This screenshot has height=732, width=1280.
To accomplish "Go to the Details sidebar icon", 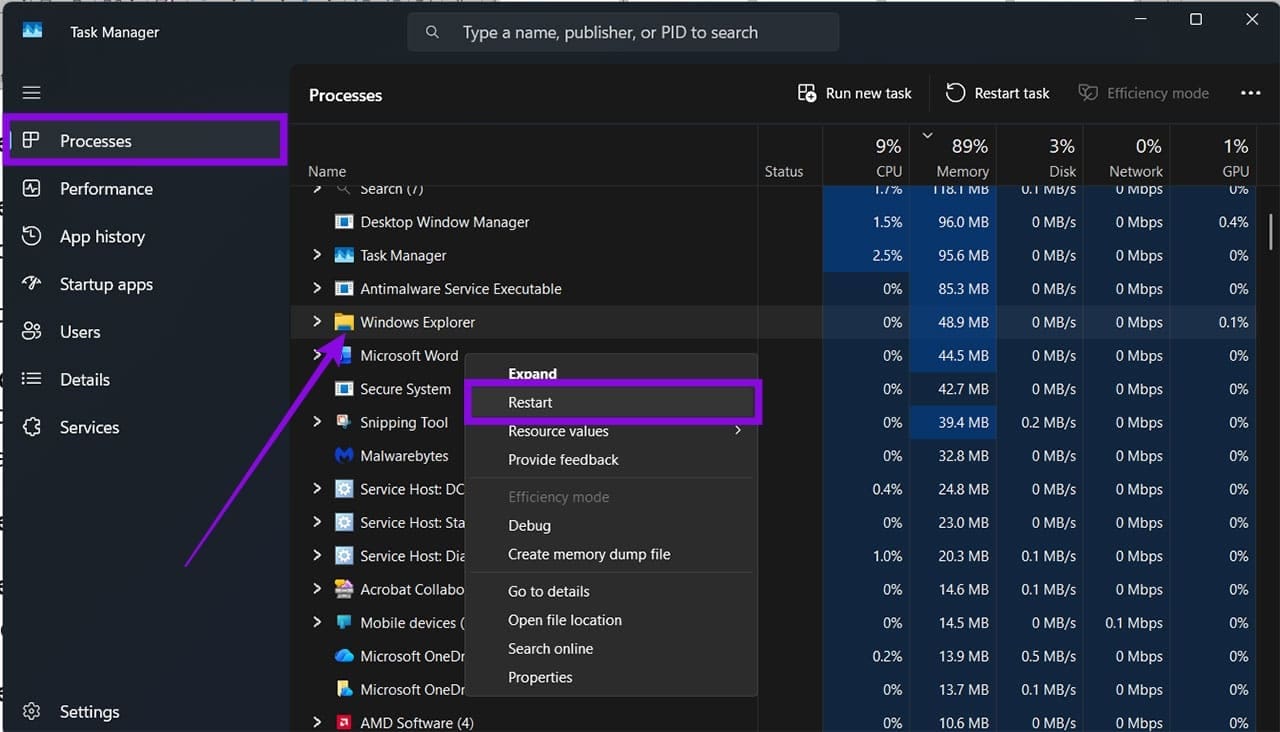I will pos(31,379).
